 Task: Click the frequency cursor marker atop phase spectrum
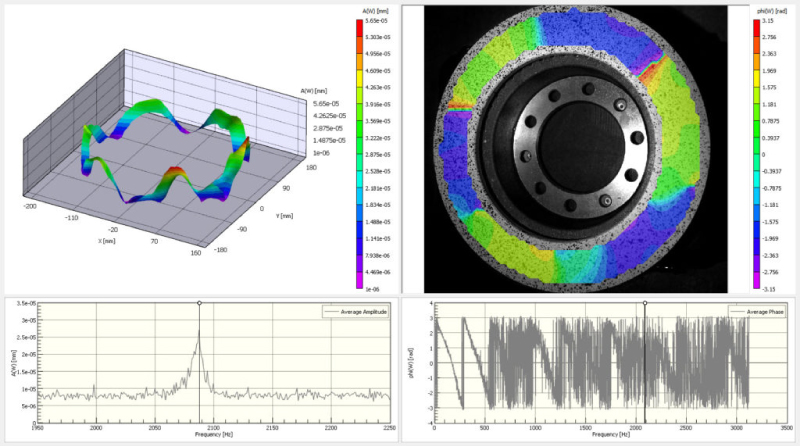pyautogui.click(x=645, y=302)
